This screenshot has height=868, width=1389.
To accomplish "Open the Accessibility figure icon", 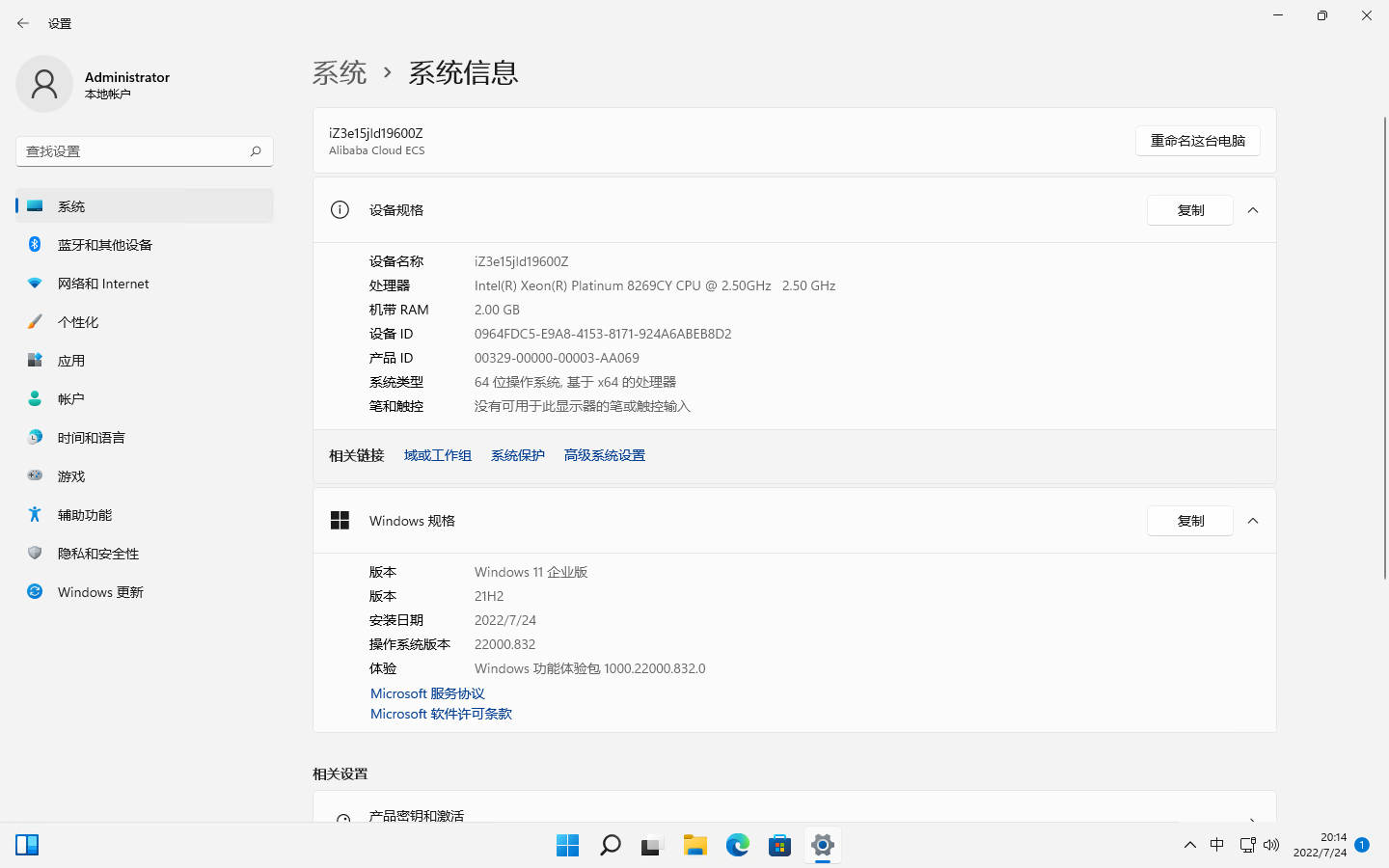I will (35, 515).
